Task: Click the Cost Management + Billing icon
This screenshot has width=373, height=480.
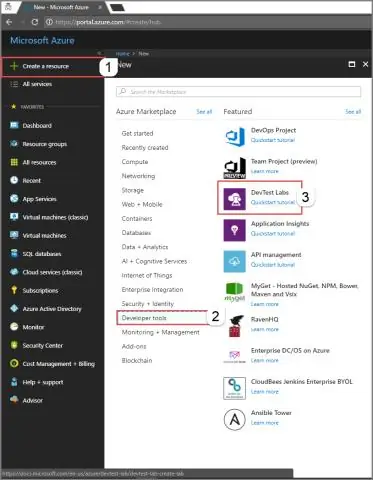Action: [x=14, y=363]
